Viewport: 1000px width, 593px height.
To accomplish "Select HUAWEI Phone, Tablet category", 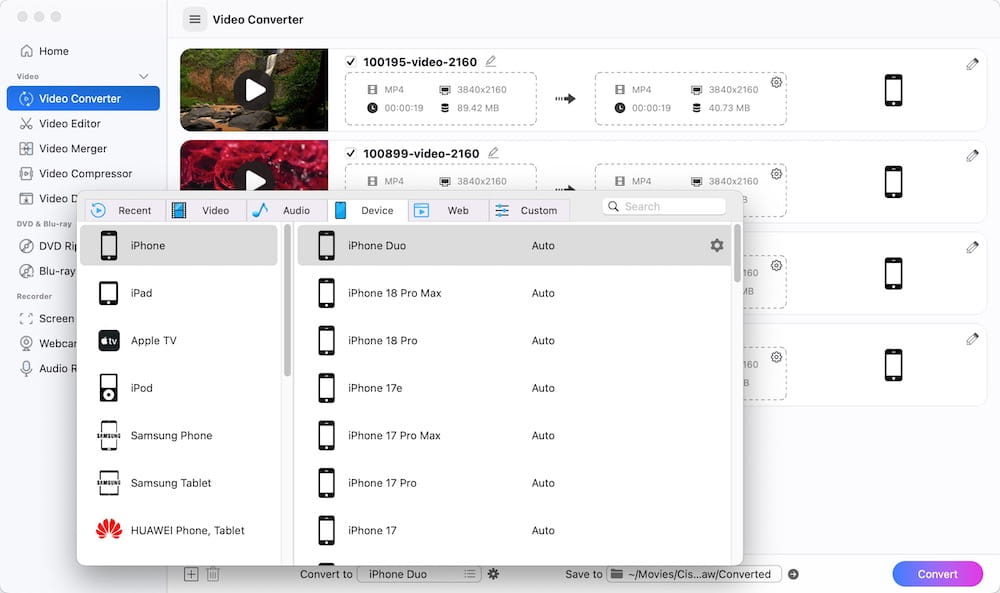I will [x=179, y=531].
